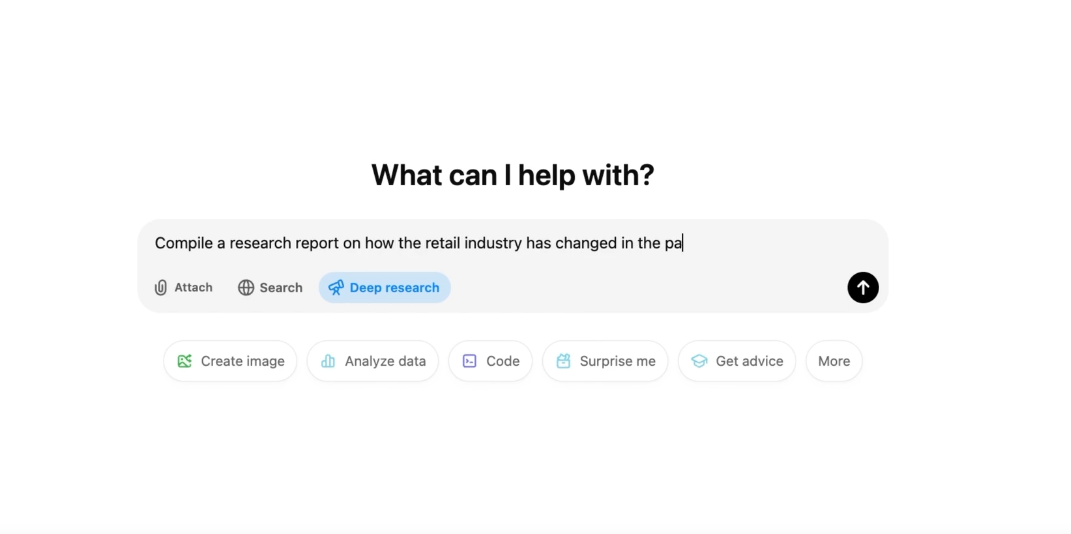Choose the Surprise me suggestion
This screenshot has width=1071, height=534.
[x=605, y=361]
